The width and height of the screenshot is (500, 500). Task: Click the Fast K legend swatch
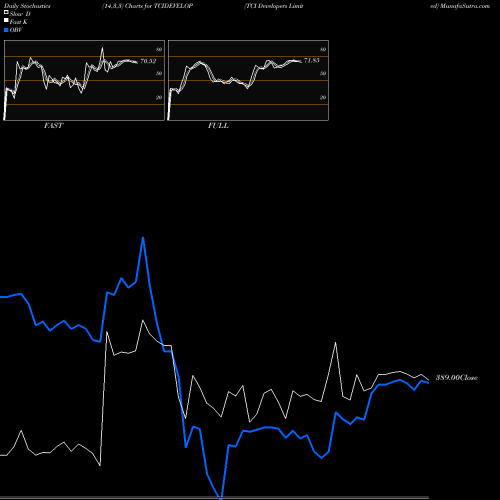(x=6, y=21)
